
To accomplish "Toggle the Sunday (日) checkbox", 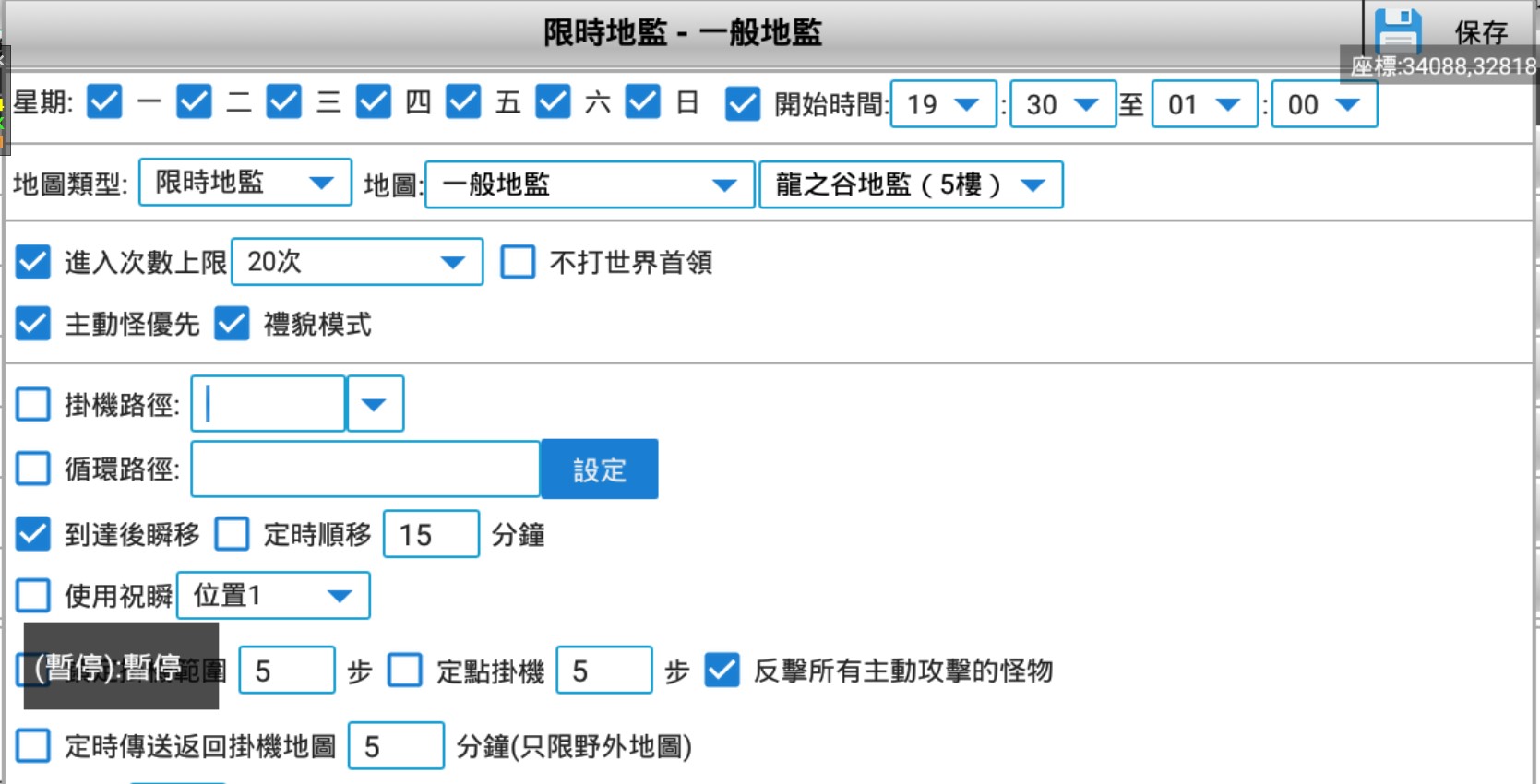I will pos(642,102).
